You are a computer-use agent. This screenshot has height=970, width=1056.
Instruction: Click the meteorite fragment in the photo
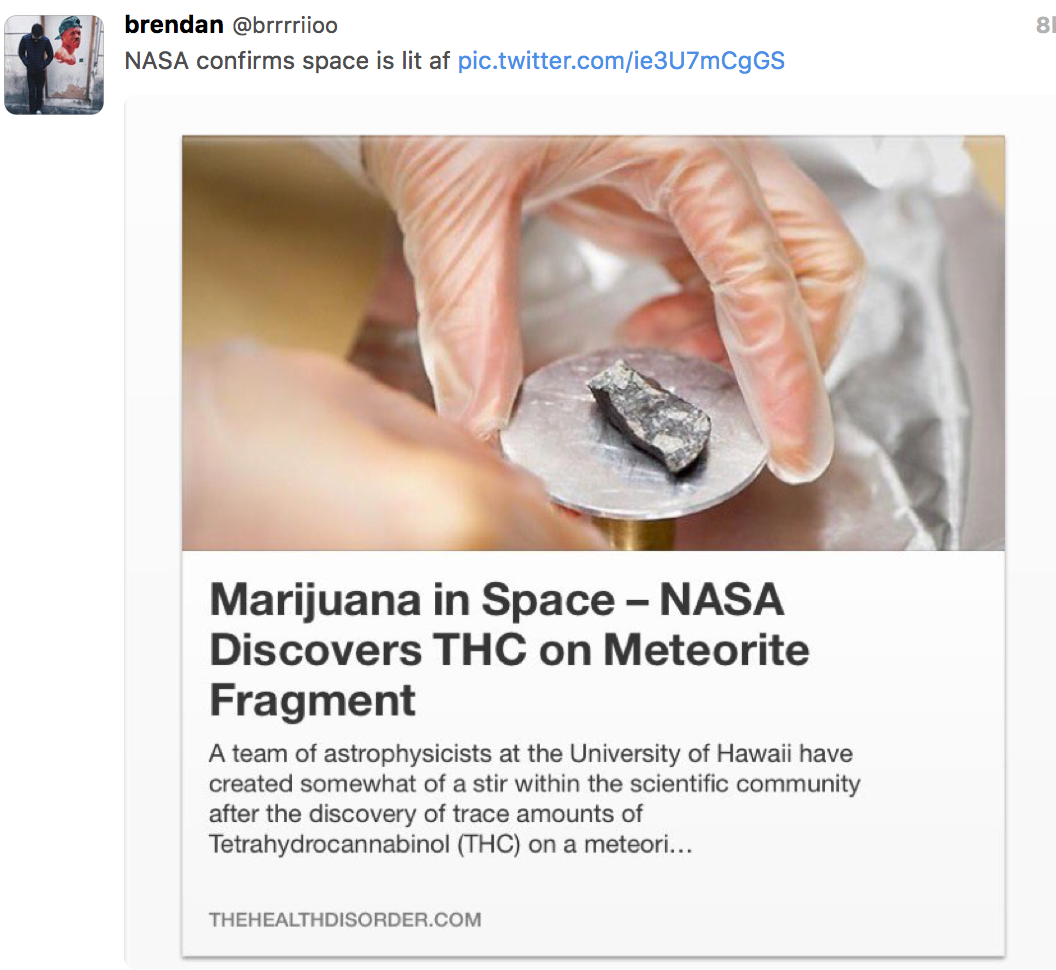tap(650, 414)
